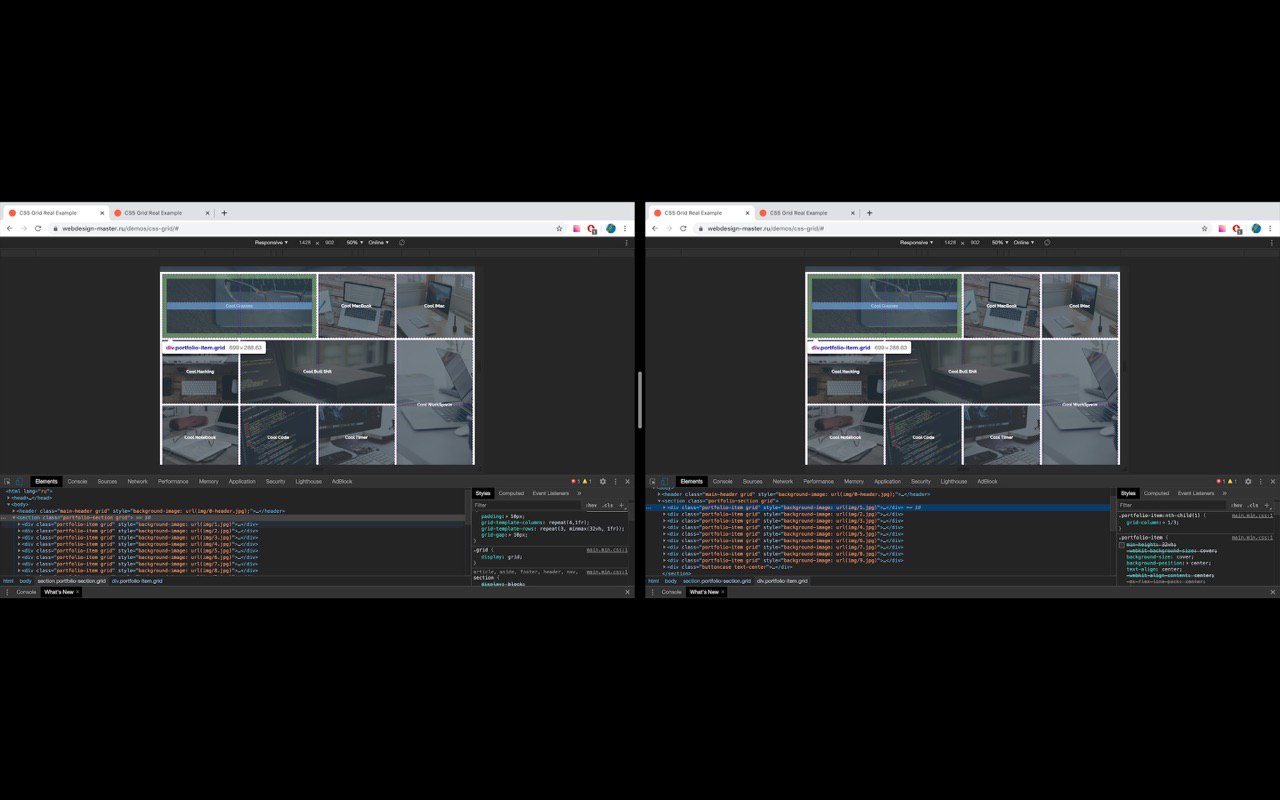Click the rotate viewport icon in the left device toolbar
Viewport: 1280px width, 800px height.
pyautogui.click(x=402, y=242)
